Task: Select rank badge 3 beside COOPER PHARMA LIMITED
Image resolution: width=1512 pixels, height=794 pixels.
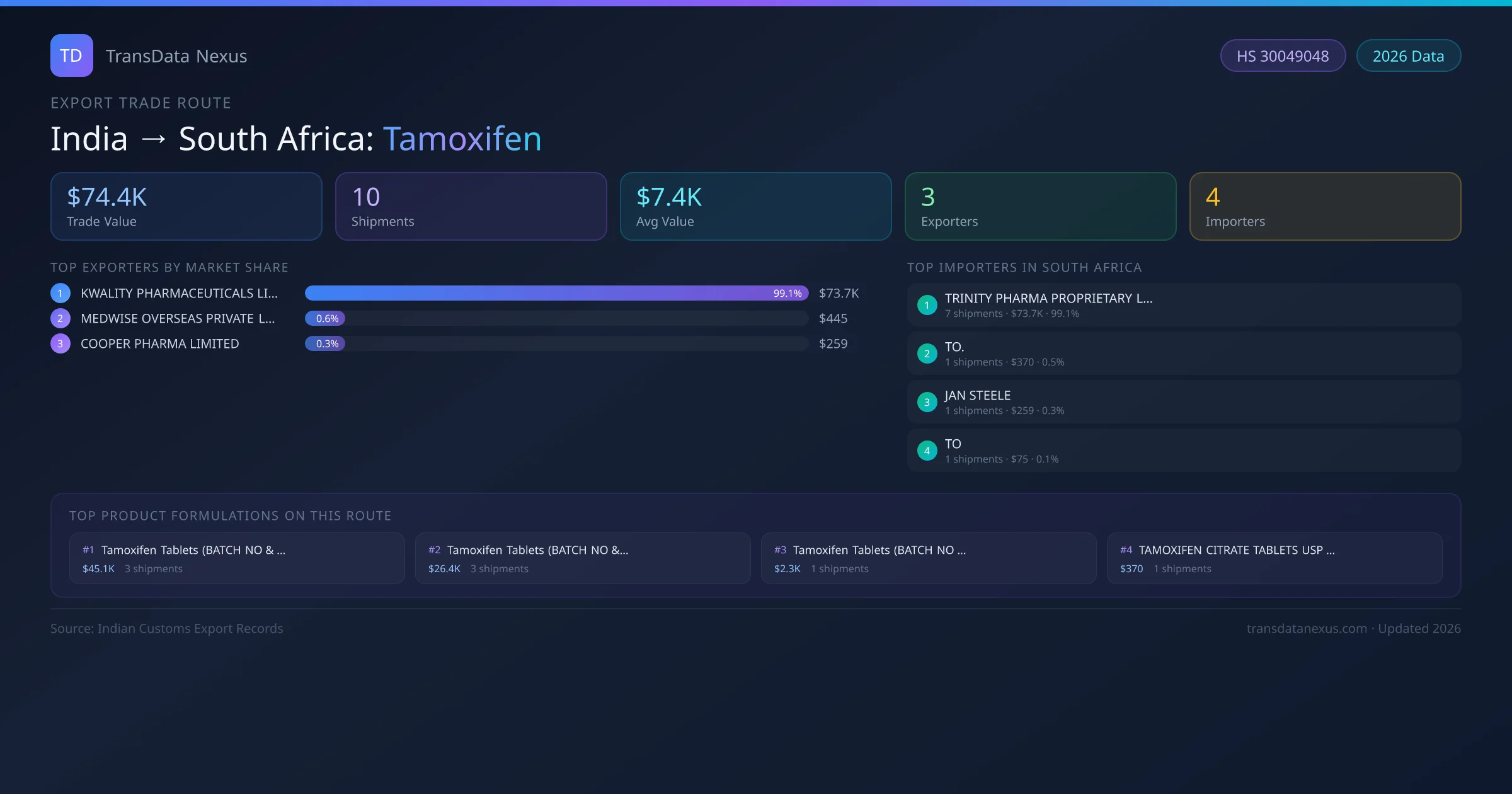Action: (60, 343)
